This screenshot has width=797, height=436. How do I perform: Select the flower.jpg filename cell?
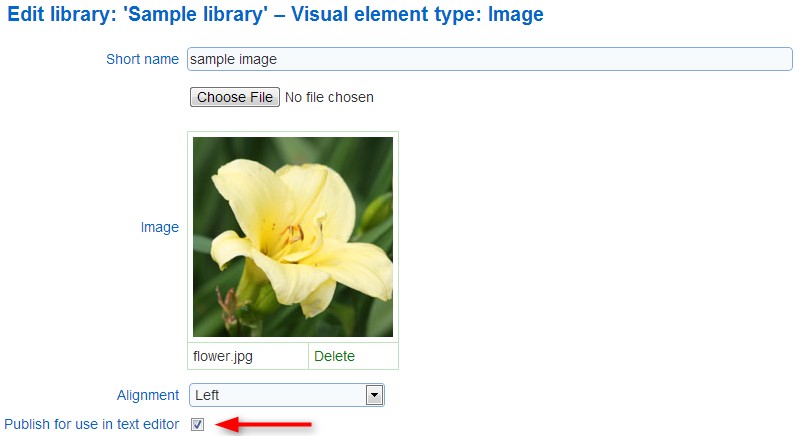248,356
